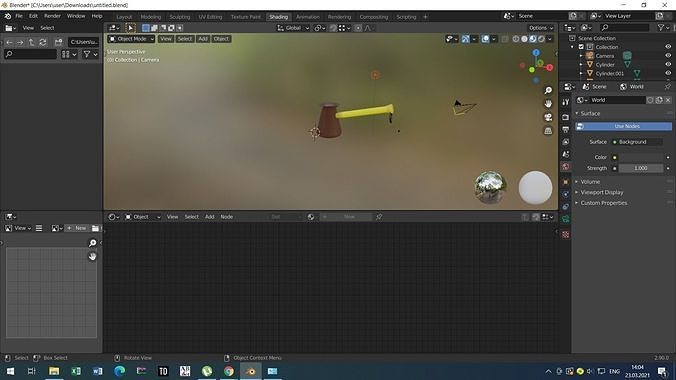676x380 pixels.
Task: Select solid viewport shading
Action: point(524,39)
